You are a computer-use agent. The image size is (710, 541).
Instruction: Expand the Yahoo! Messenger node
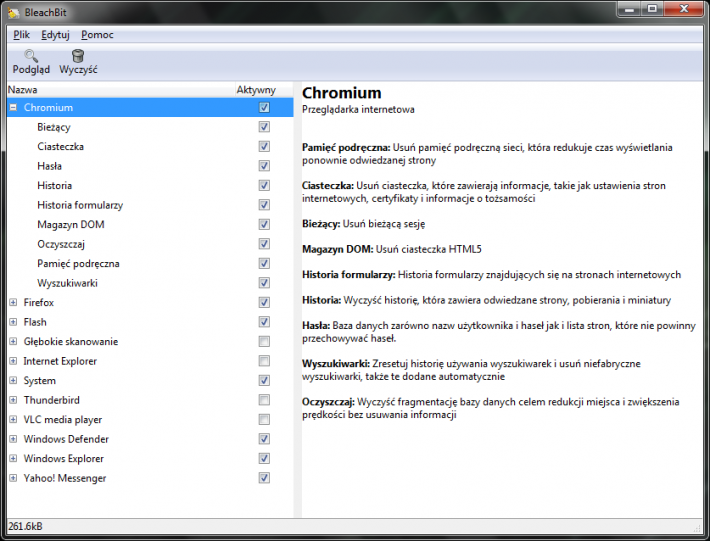pos(13,478)
